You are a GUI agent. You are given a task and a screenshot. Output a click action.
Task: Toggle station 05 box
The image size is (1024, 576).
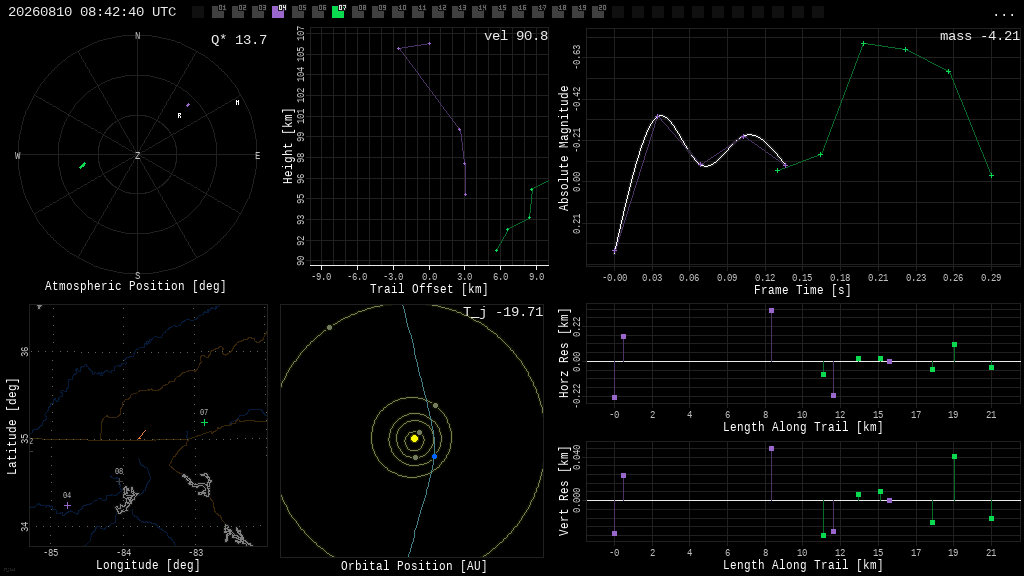point(298,12)
